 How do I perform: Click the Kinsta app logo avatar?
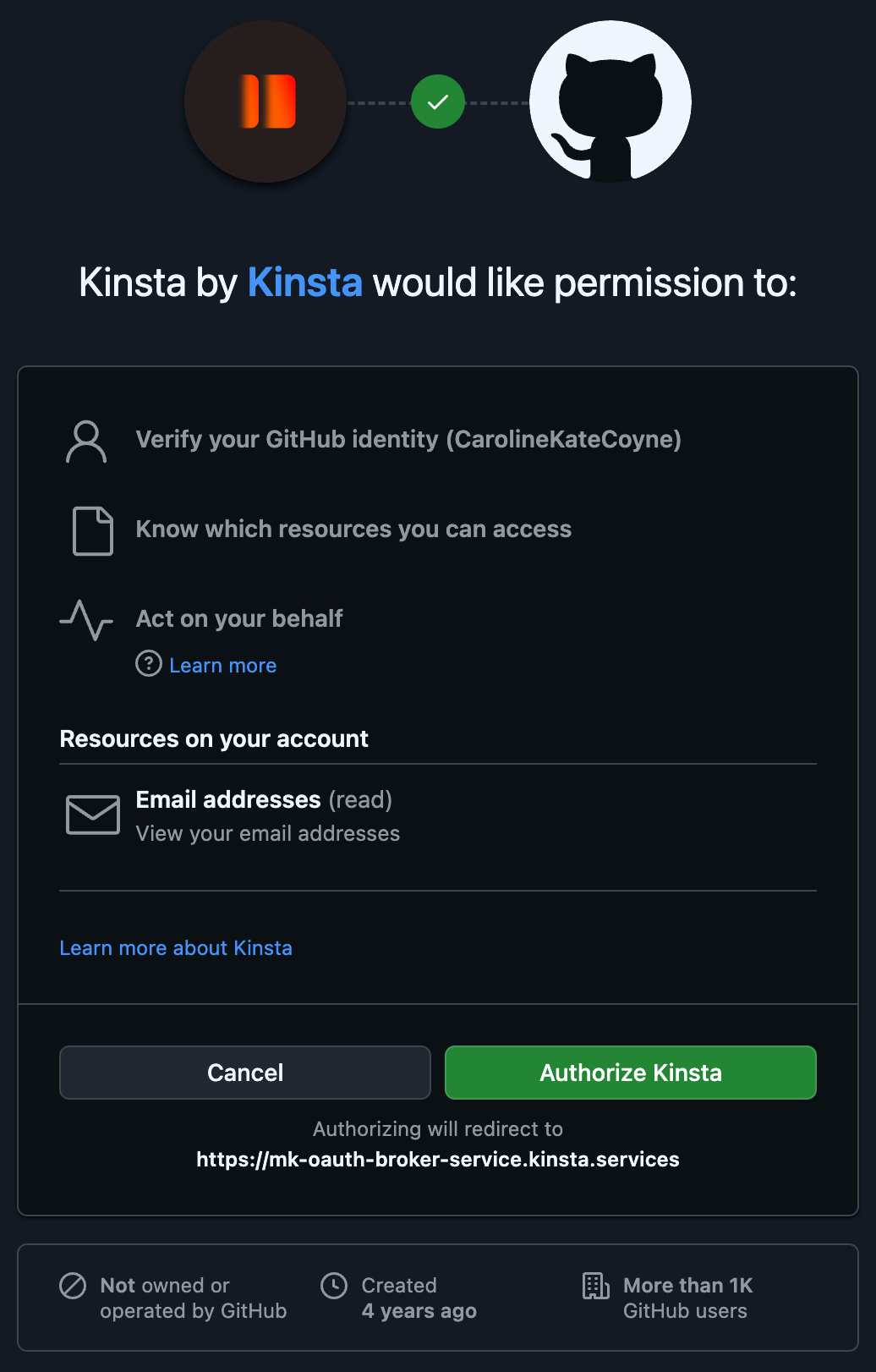click(x=265, y=102)
